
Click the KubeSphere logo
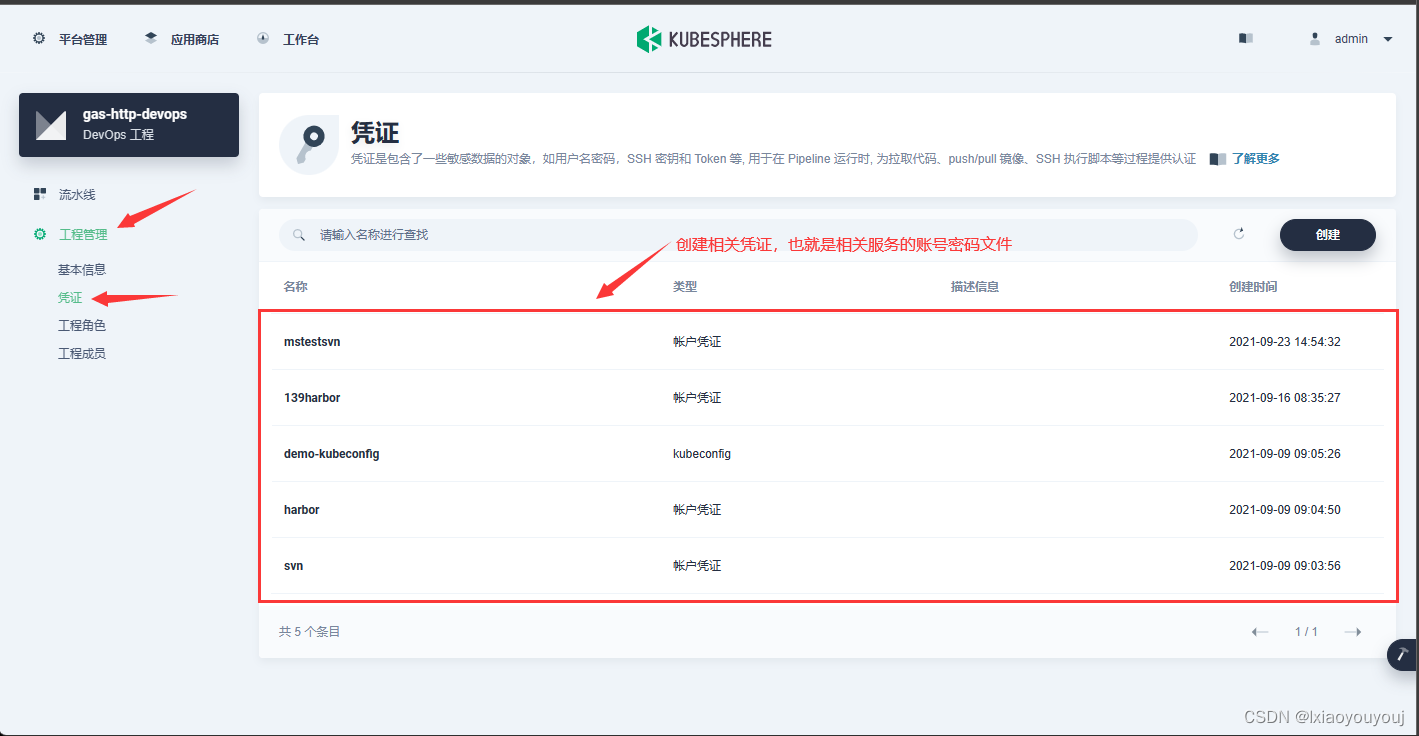click(704, 39)
